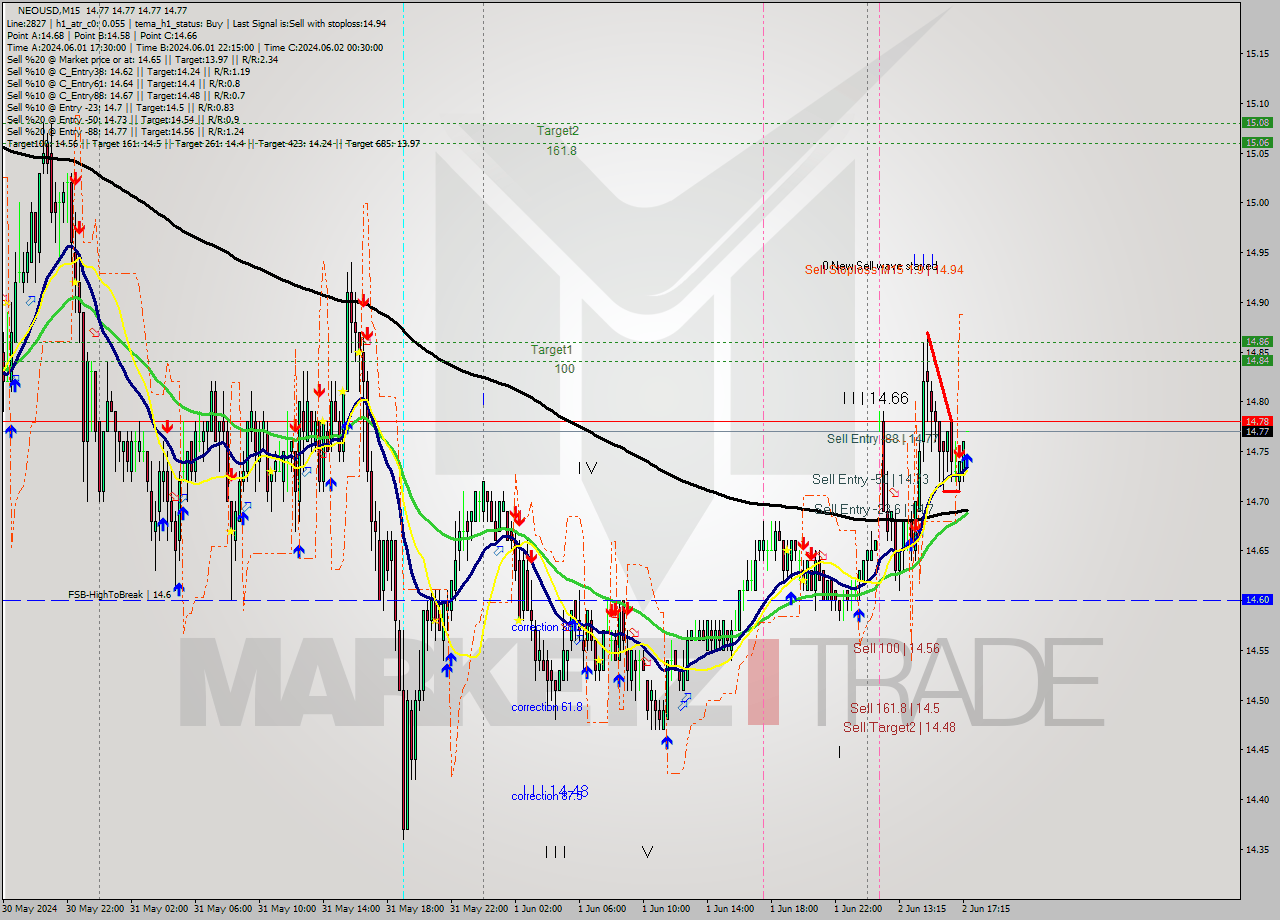This screenshot has width=1280, height=920.
Task: Click the '100' label under Target1
Action: point(565,368)
